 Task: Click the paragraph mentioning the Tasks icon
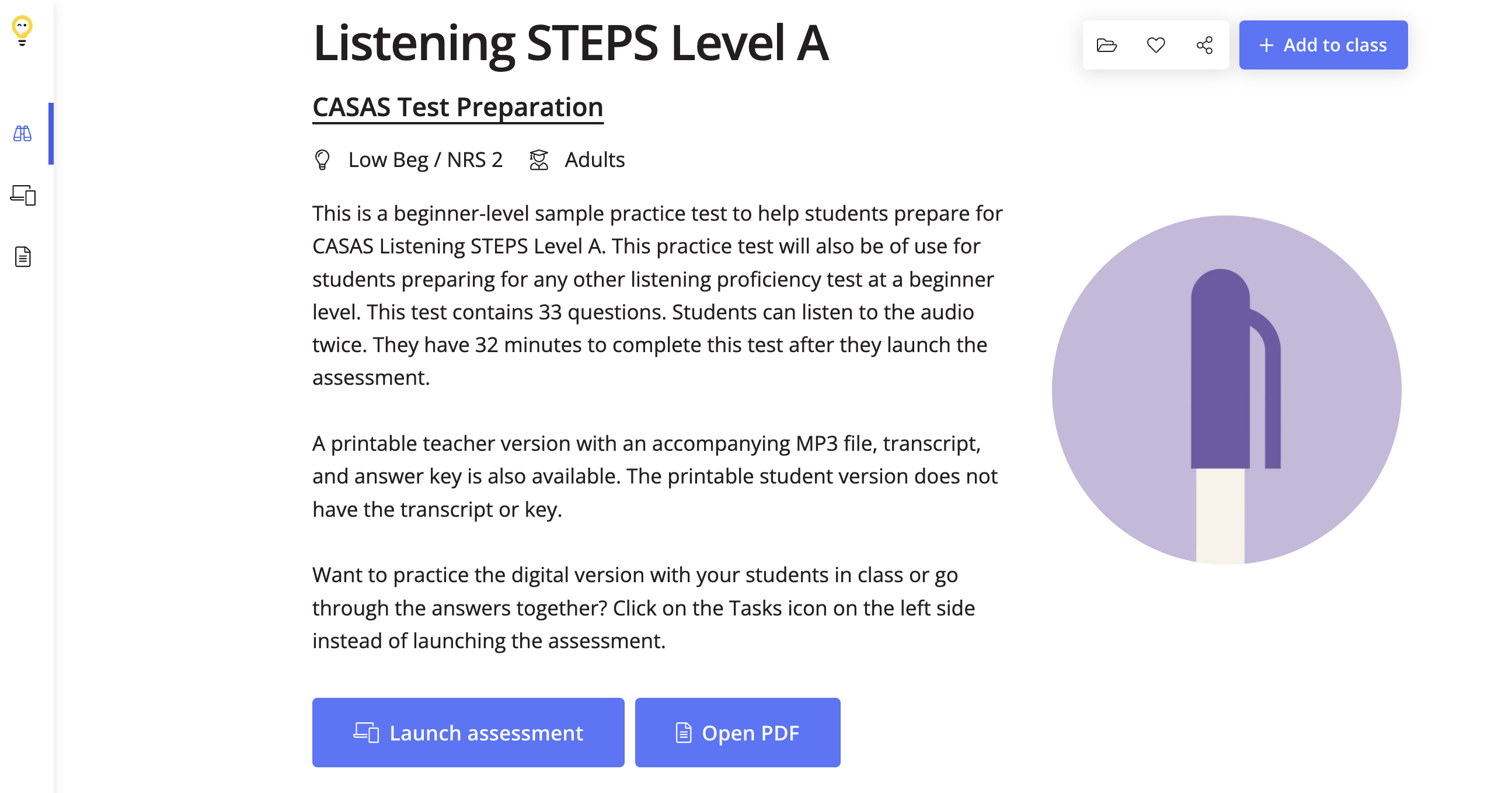coord(643,607)
